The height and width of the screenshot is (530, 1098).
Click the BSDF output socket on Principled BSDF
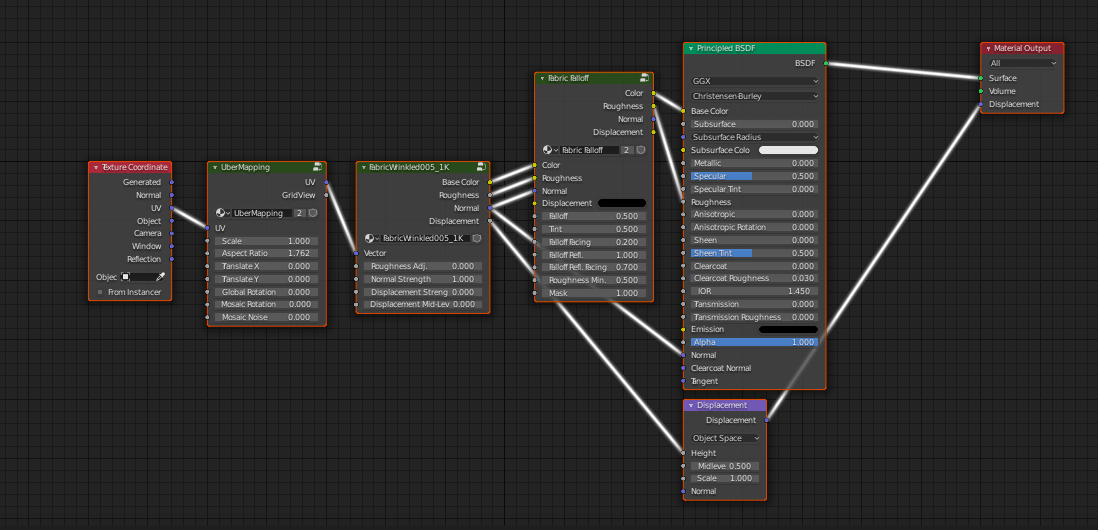(826, 63)
